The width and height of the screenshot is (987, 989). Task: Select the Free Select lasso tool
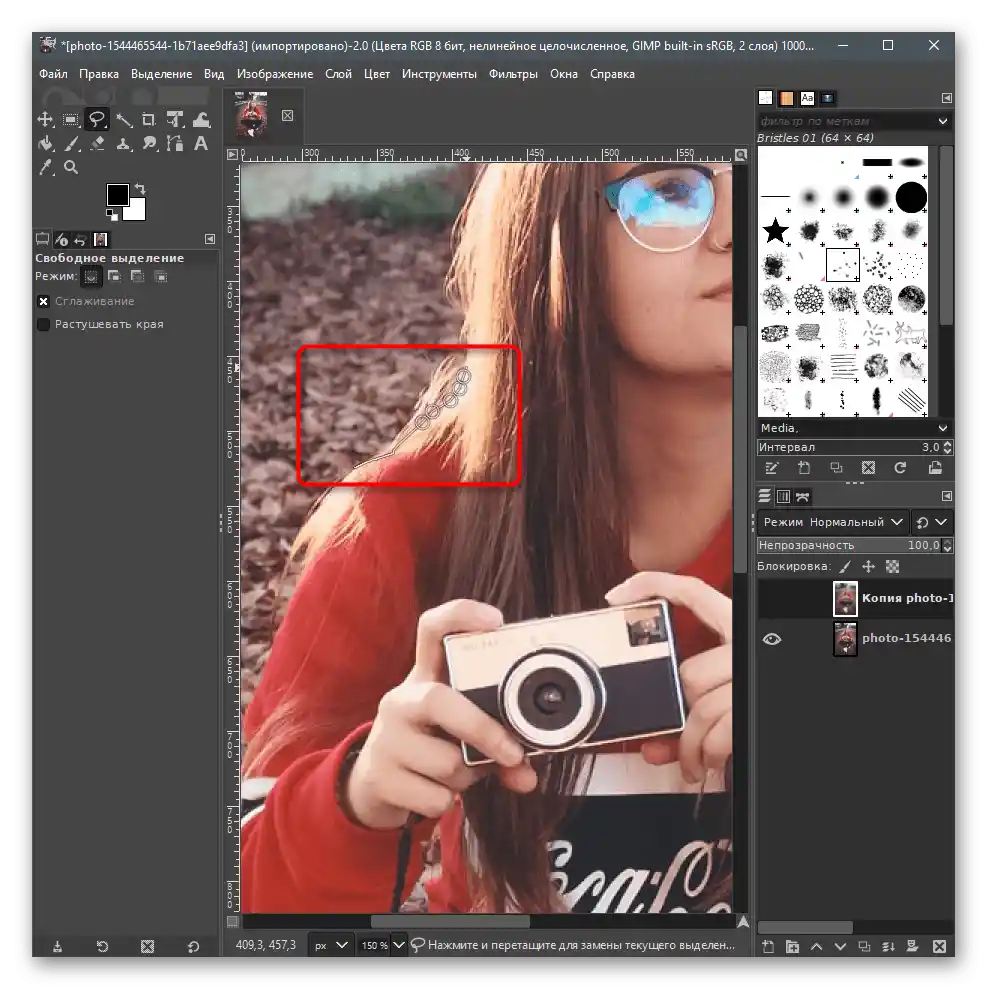pos(96,119)
